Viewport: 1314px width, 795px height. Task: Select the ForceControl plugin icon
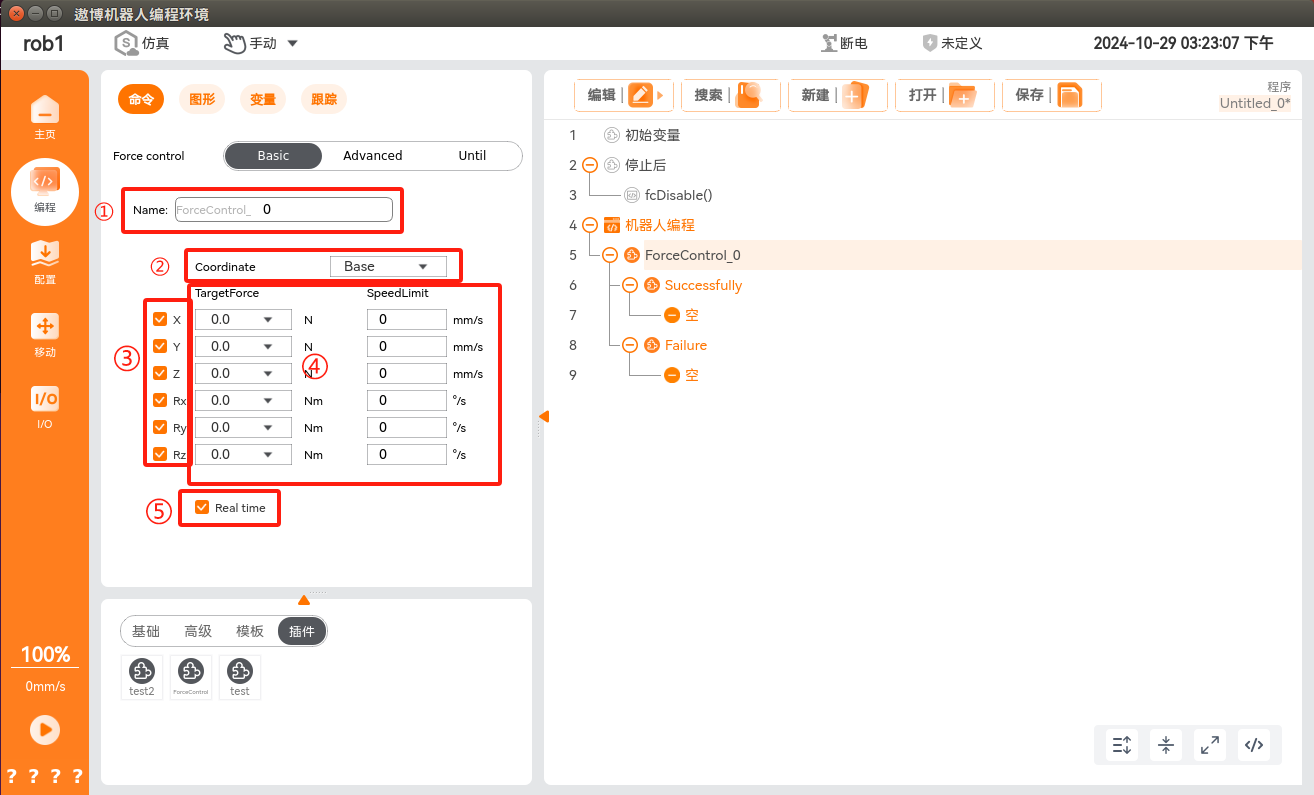(191, 676)
